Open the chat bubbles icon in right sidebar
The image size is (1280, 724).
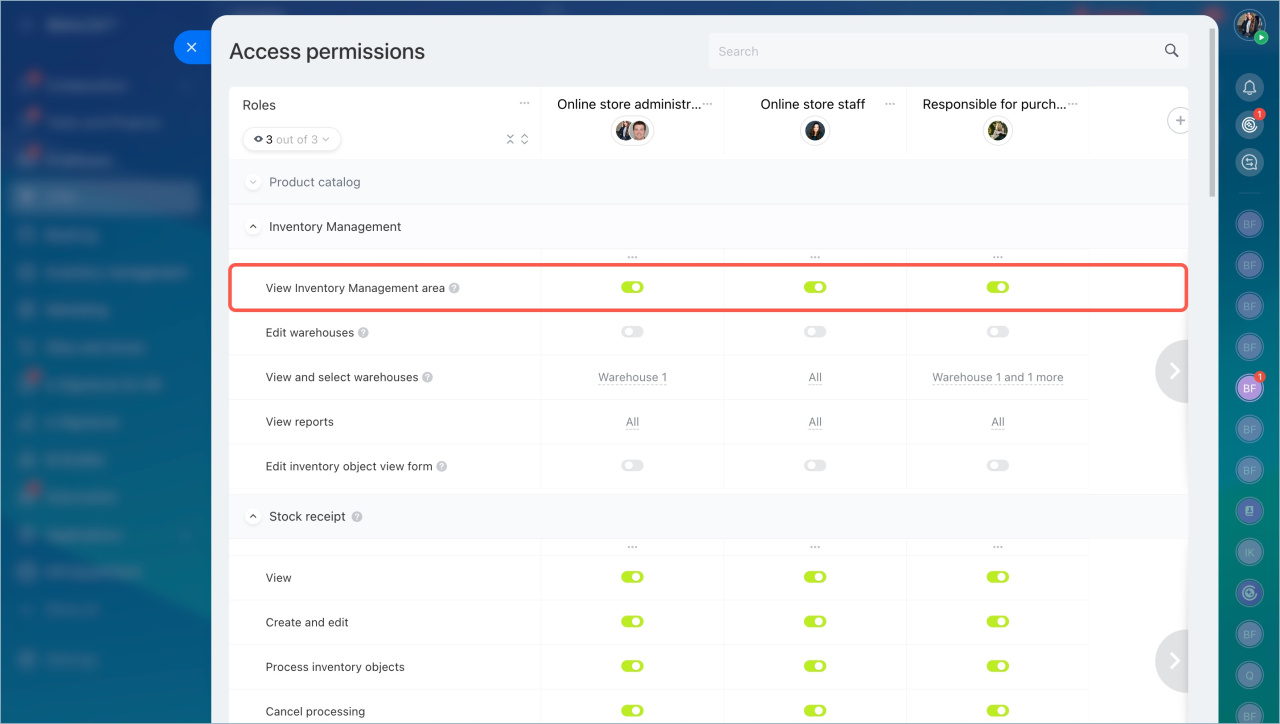pos(1249,161)
